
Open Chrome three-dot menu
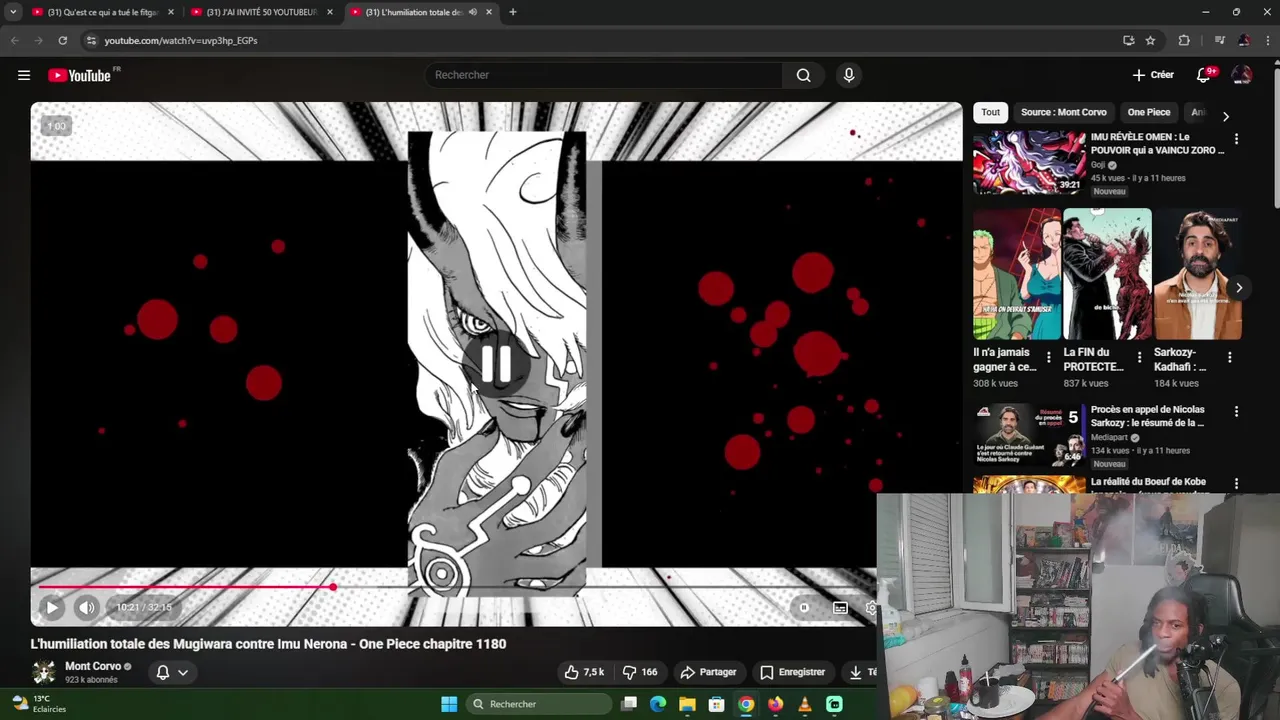1267,40
